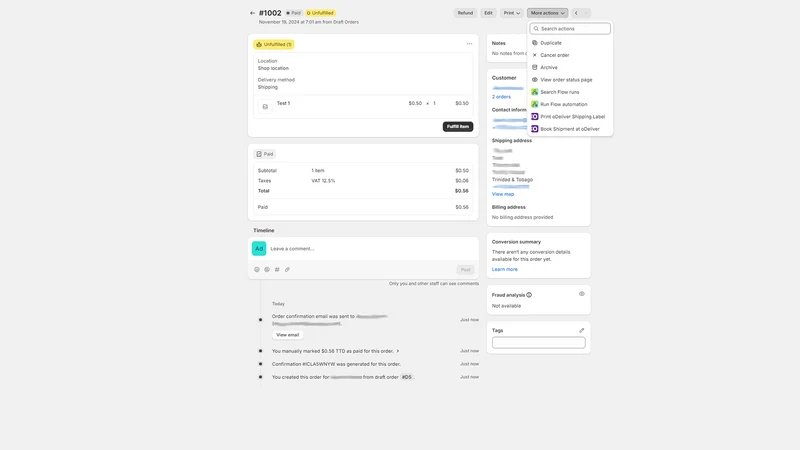This screenshot has width=800, height=450.
Task: Click the Fraud analysis info icon
Action: click(x=529, y=295)
